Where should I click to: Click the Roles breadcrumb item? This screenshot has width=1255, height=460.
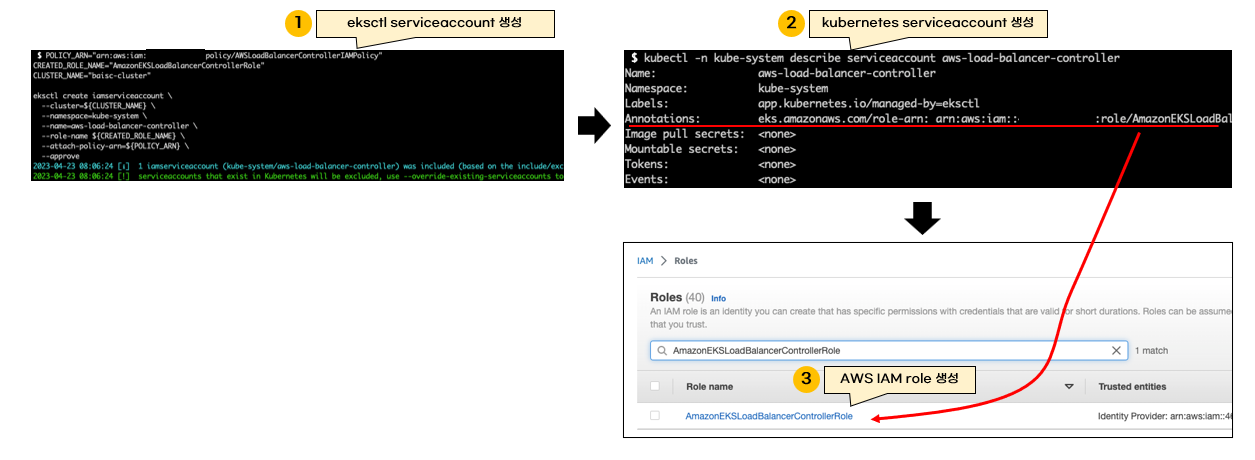click(x=686, y=260)
